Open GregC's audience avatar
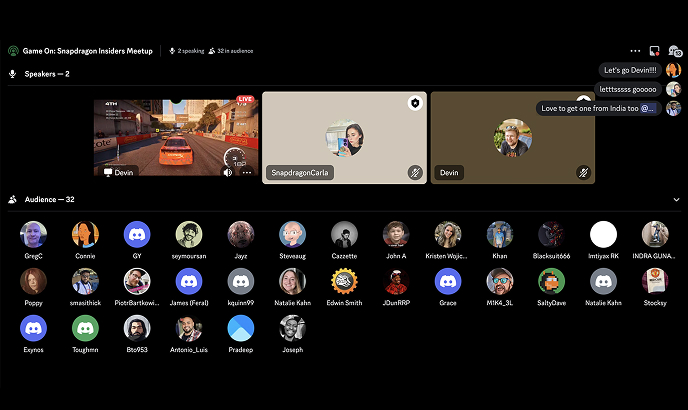This screenshot has height=410, width=688. [33, 234]
